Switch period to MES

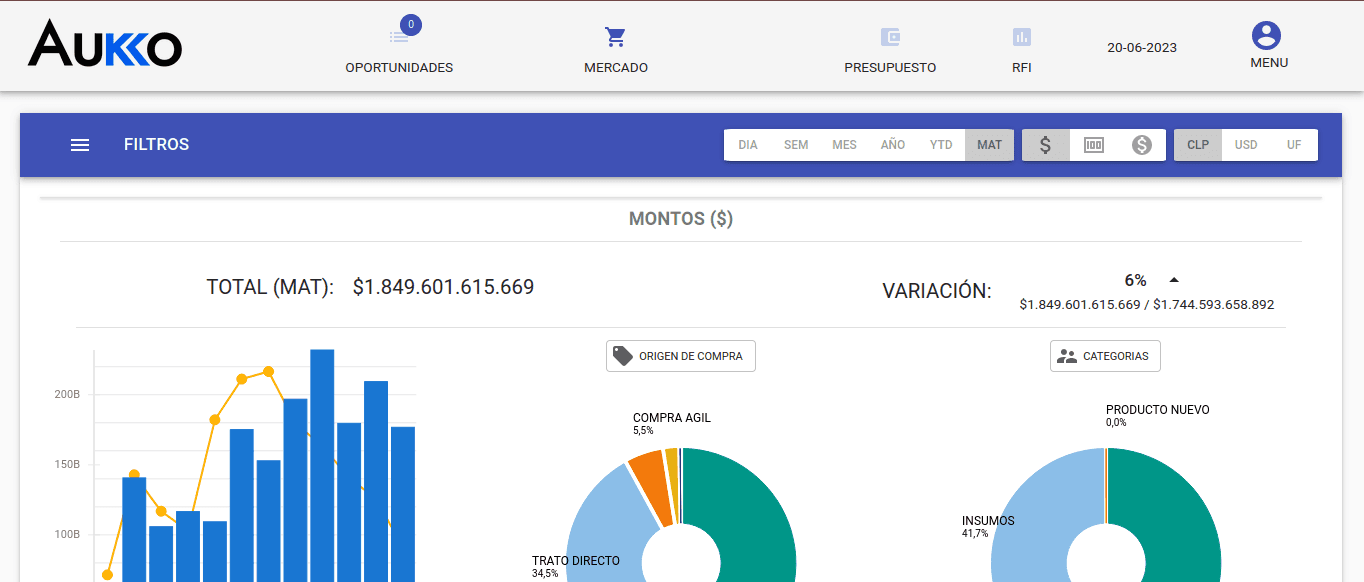pyautogui.click(x=844, y=145)
